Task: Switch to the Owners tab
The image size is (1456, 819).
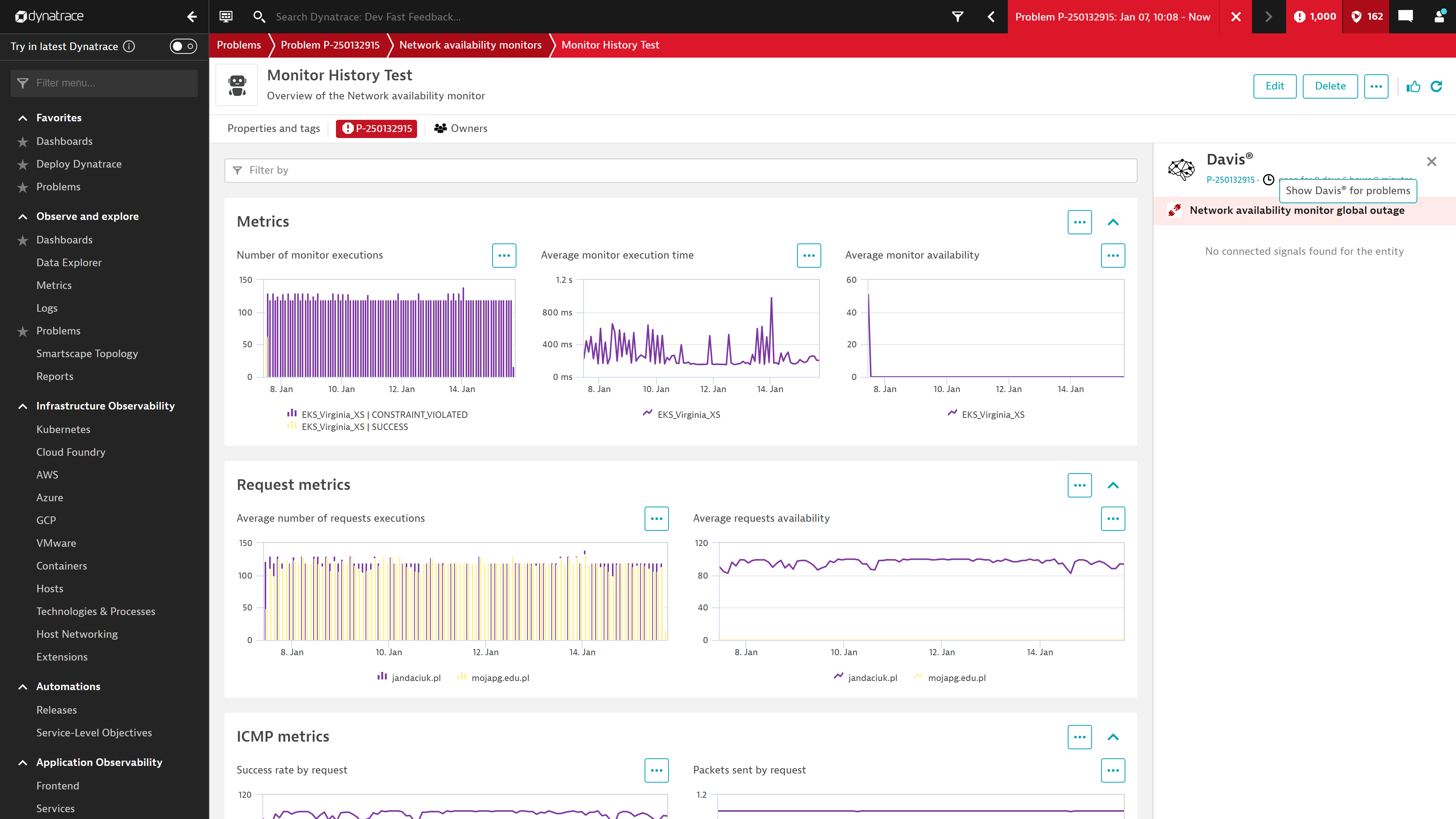Action: tap(461, 128)
